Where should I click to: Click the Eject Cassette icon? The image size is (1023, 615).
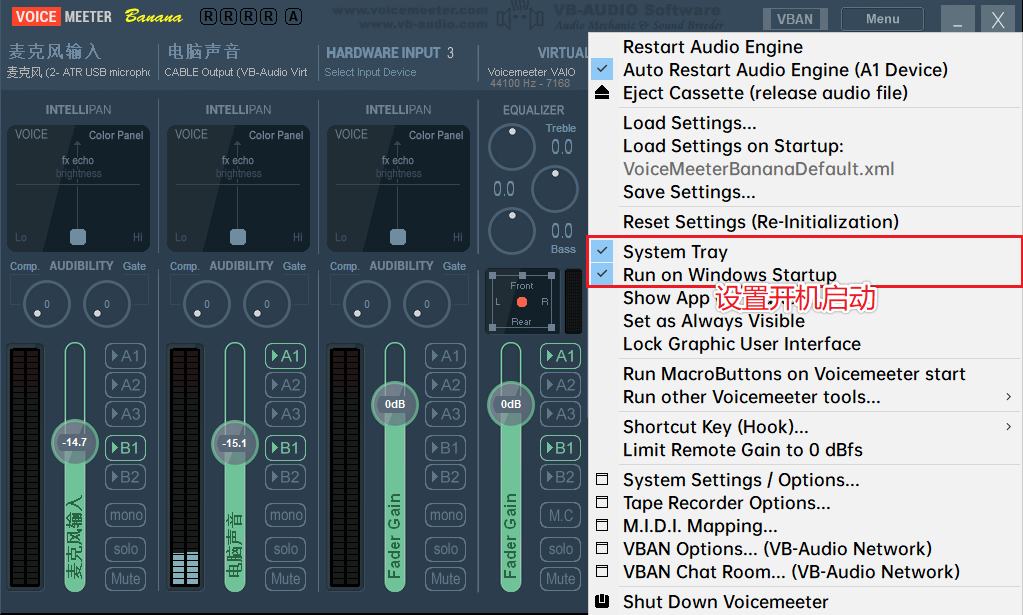point(602,93)
